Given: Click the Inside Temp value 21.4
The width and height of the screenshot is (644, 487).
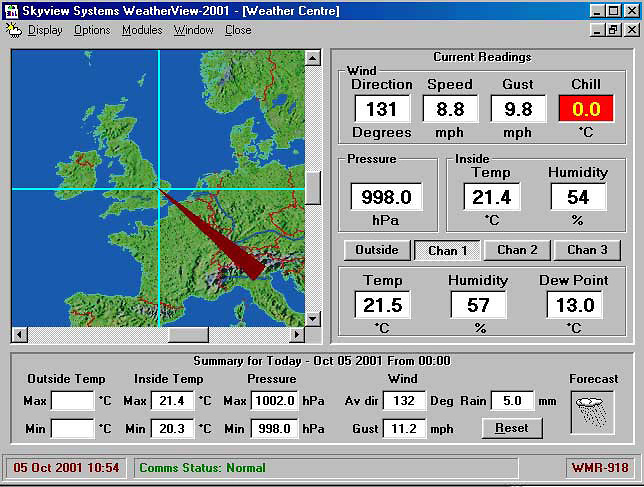Looking at the screenshot, I should [x=492, y=197].
